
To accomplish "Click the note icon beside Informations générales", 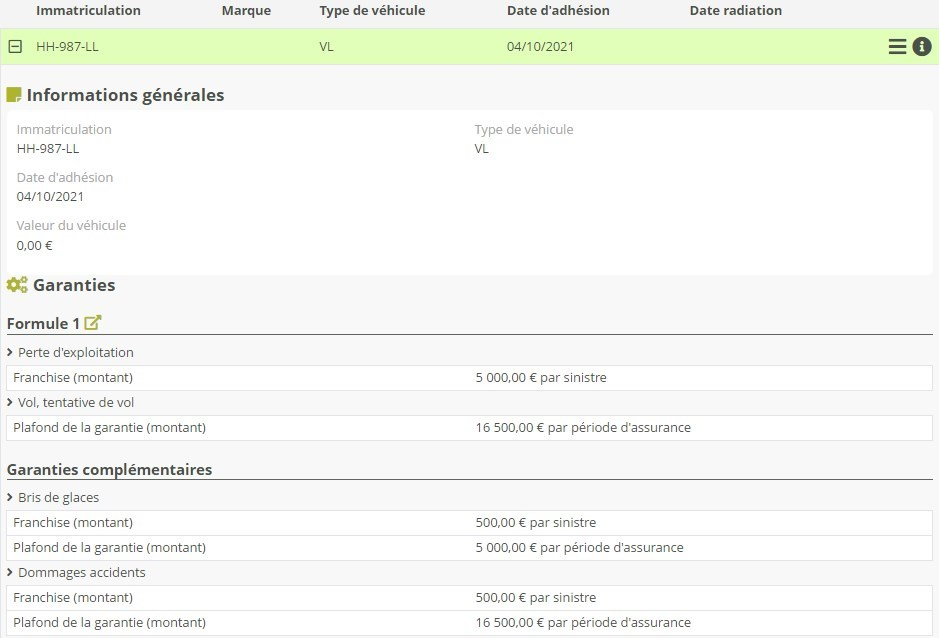I will [x=14, y=95].
